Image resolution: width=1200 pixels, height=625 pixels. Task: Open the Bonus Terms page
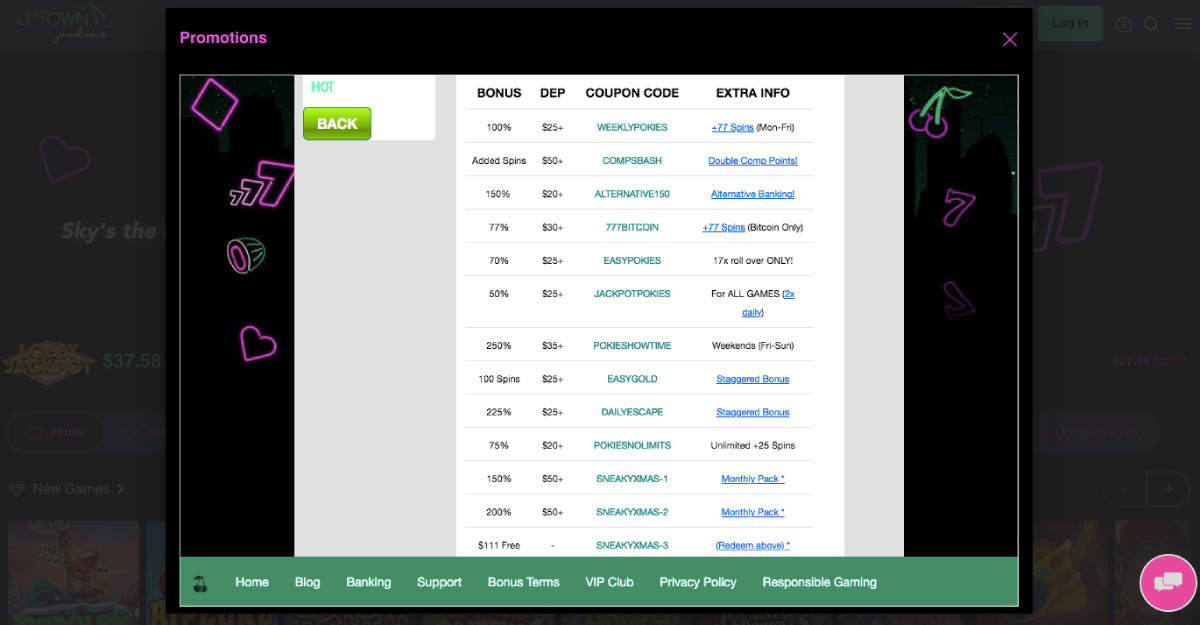pyautogui.click(x=523, y=582)
